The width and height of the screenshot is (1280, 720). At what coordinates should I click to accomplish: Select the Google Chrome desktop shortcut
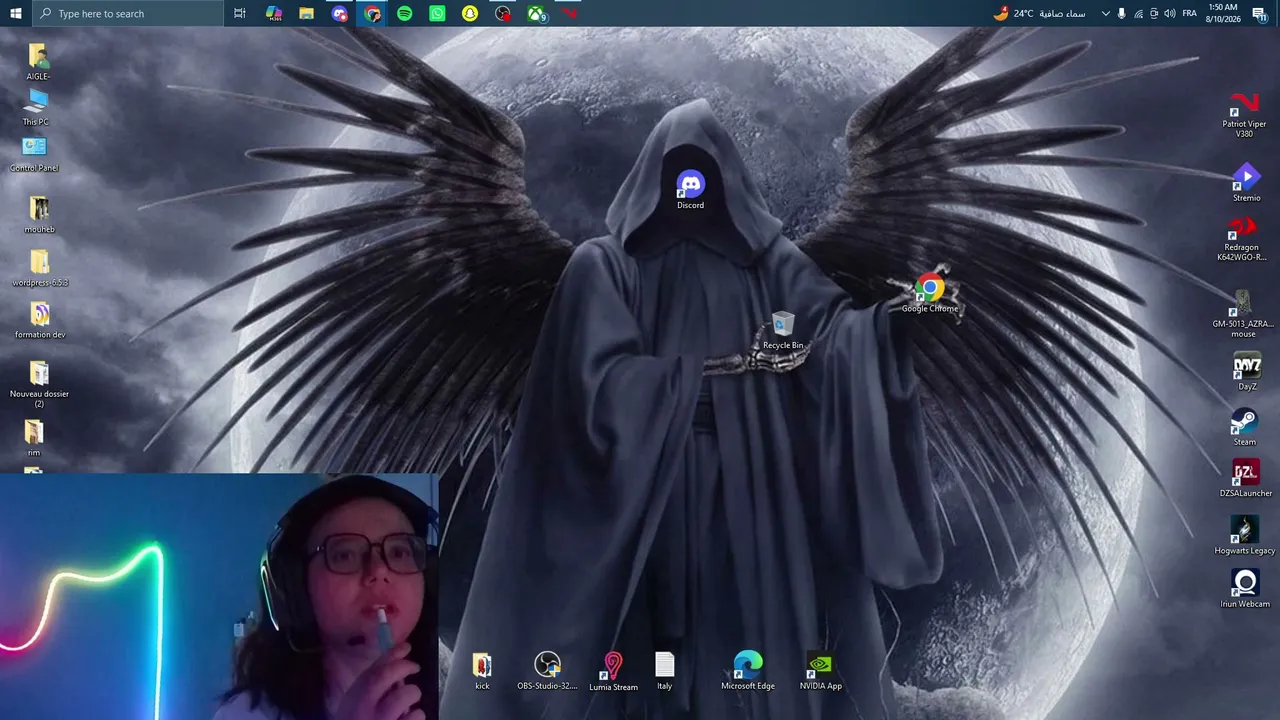click(930, 294)
